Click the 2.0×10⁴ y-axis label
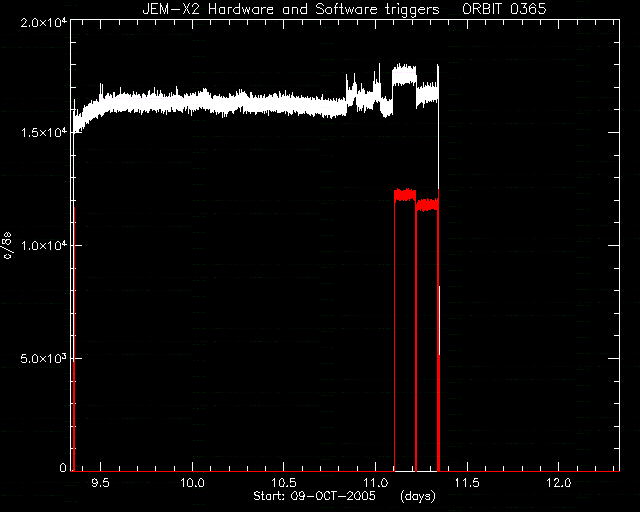The height and width of the screenshot is (512, 640). click(x=44, y=22)
